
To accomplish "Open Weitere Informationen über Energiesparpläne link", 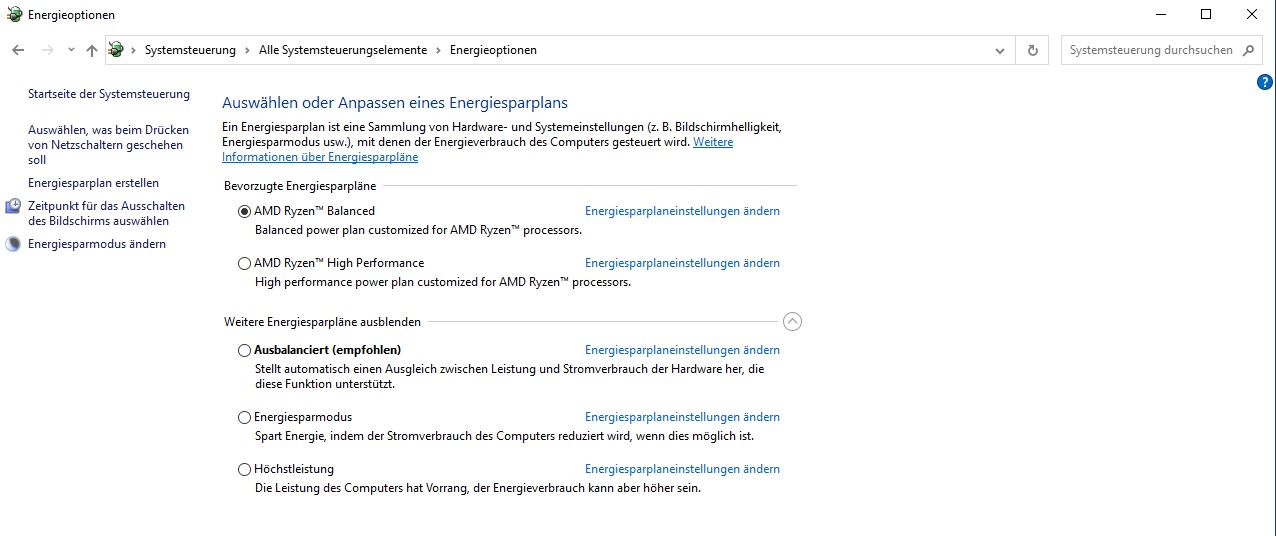I will click(477, 150).
